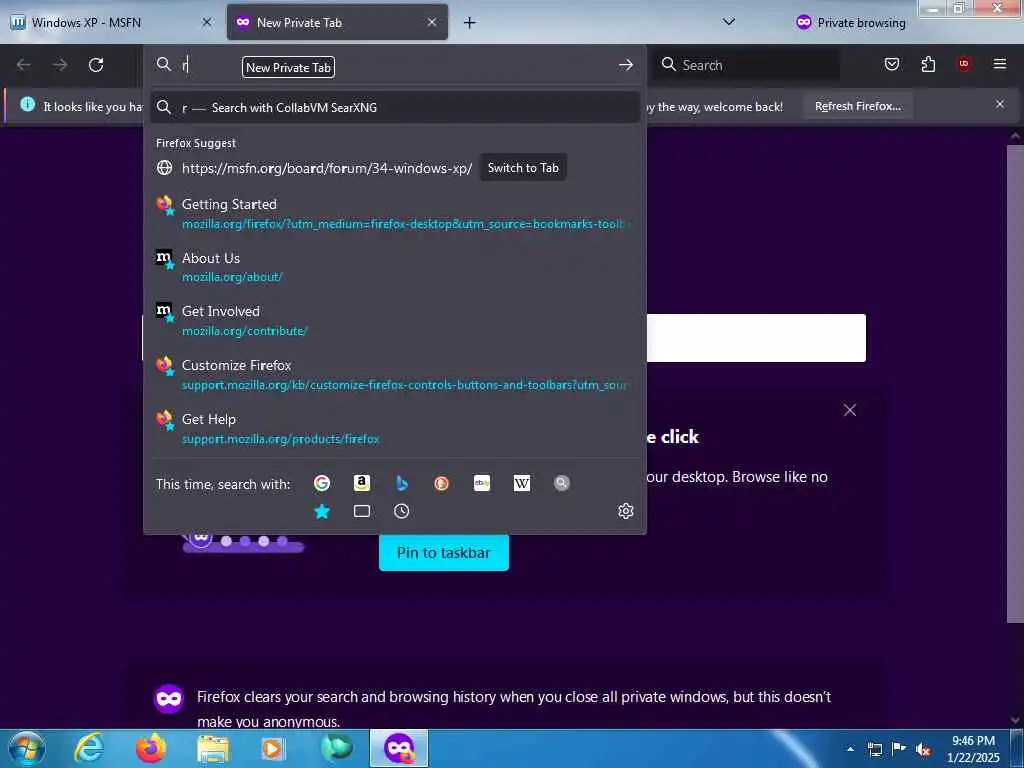Search this time with the gray magnifier engine
The image size is (1024, 768).
(x=562, y=483)
